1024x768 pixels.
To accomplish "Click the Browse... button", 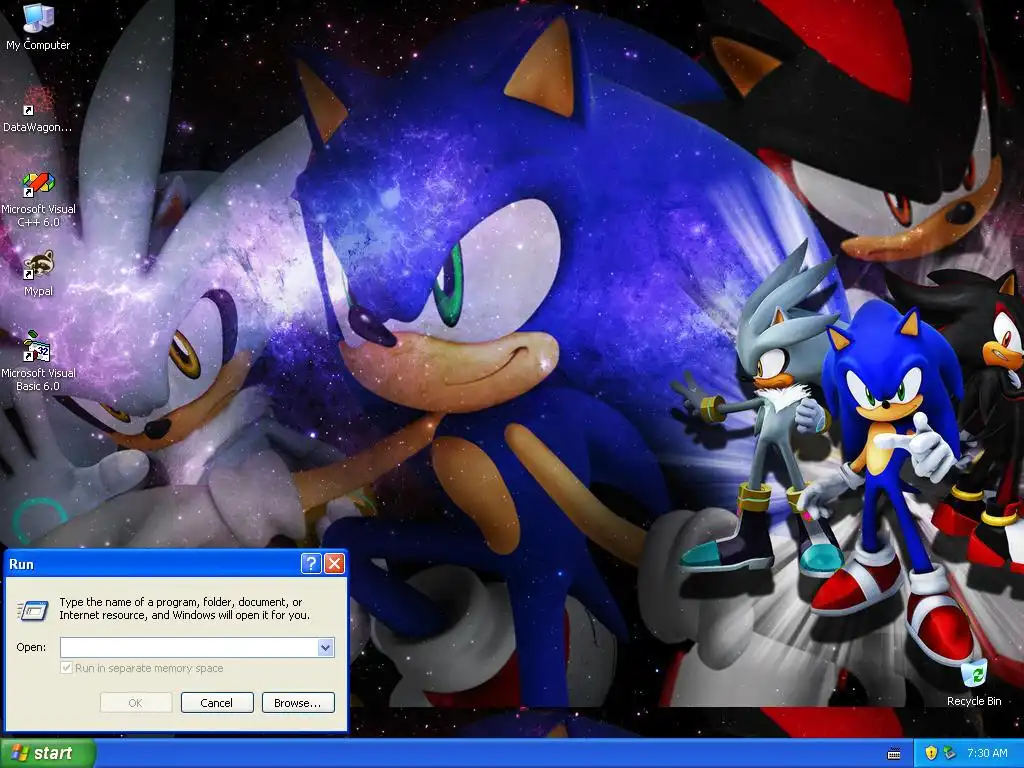I will pos(298,703).
